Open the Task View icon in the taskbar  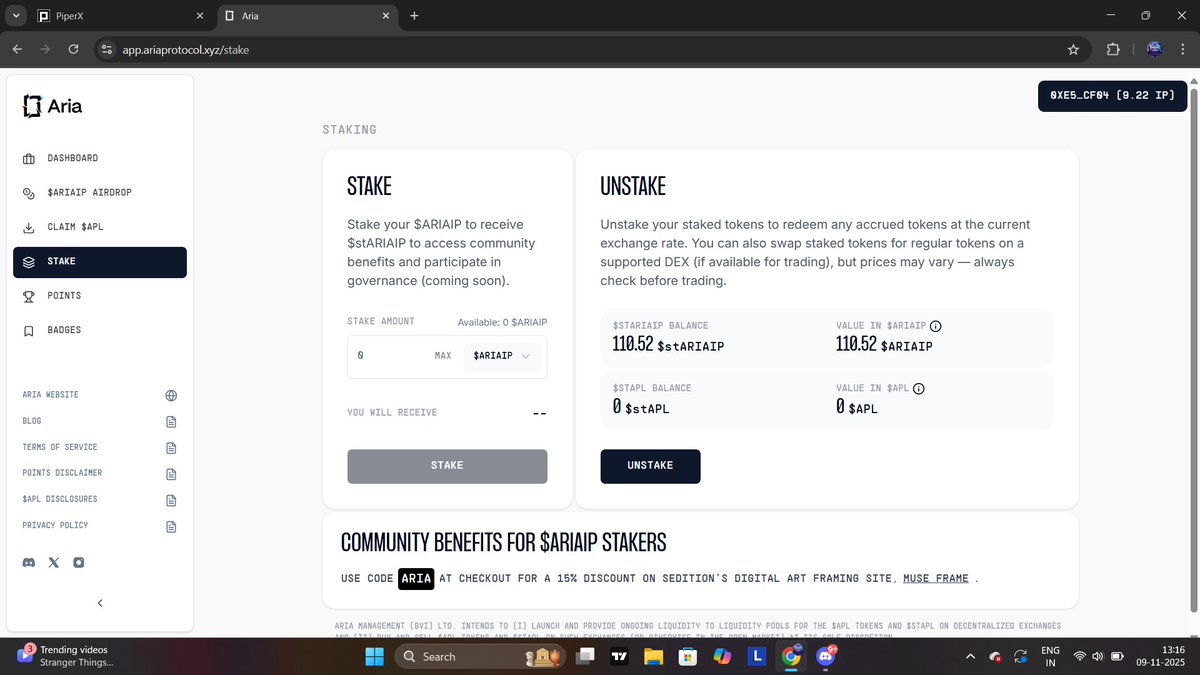click(x=585, y=657)
